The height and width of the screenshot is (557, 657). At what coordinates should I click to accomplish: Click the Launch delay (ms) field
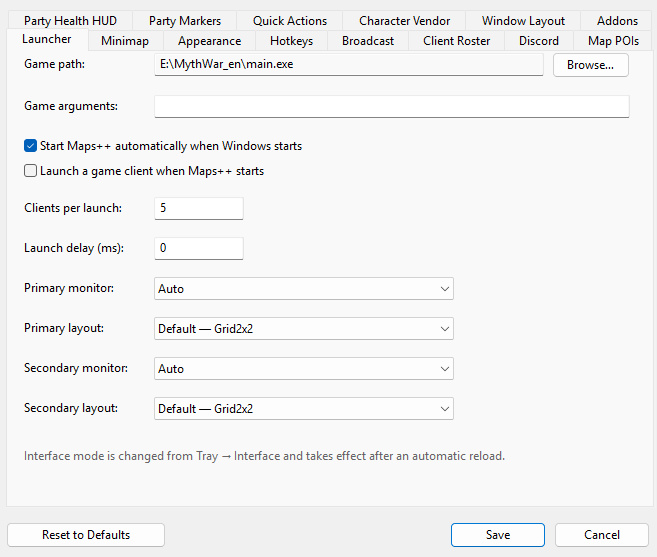coord(199,248)
